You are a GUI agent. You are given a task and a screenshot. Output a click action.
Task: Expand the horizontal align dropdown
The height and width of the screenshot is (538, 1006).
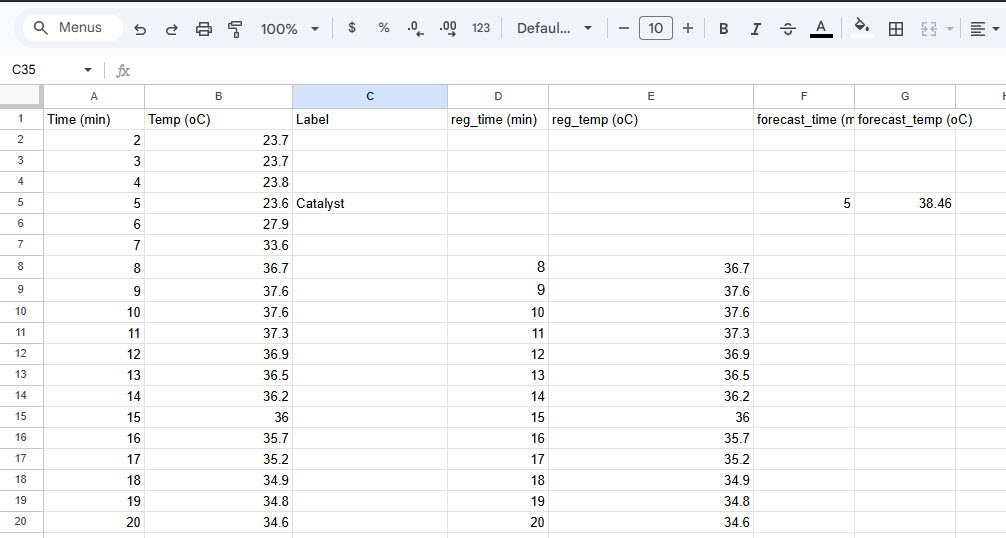pos(985,29)
